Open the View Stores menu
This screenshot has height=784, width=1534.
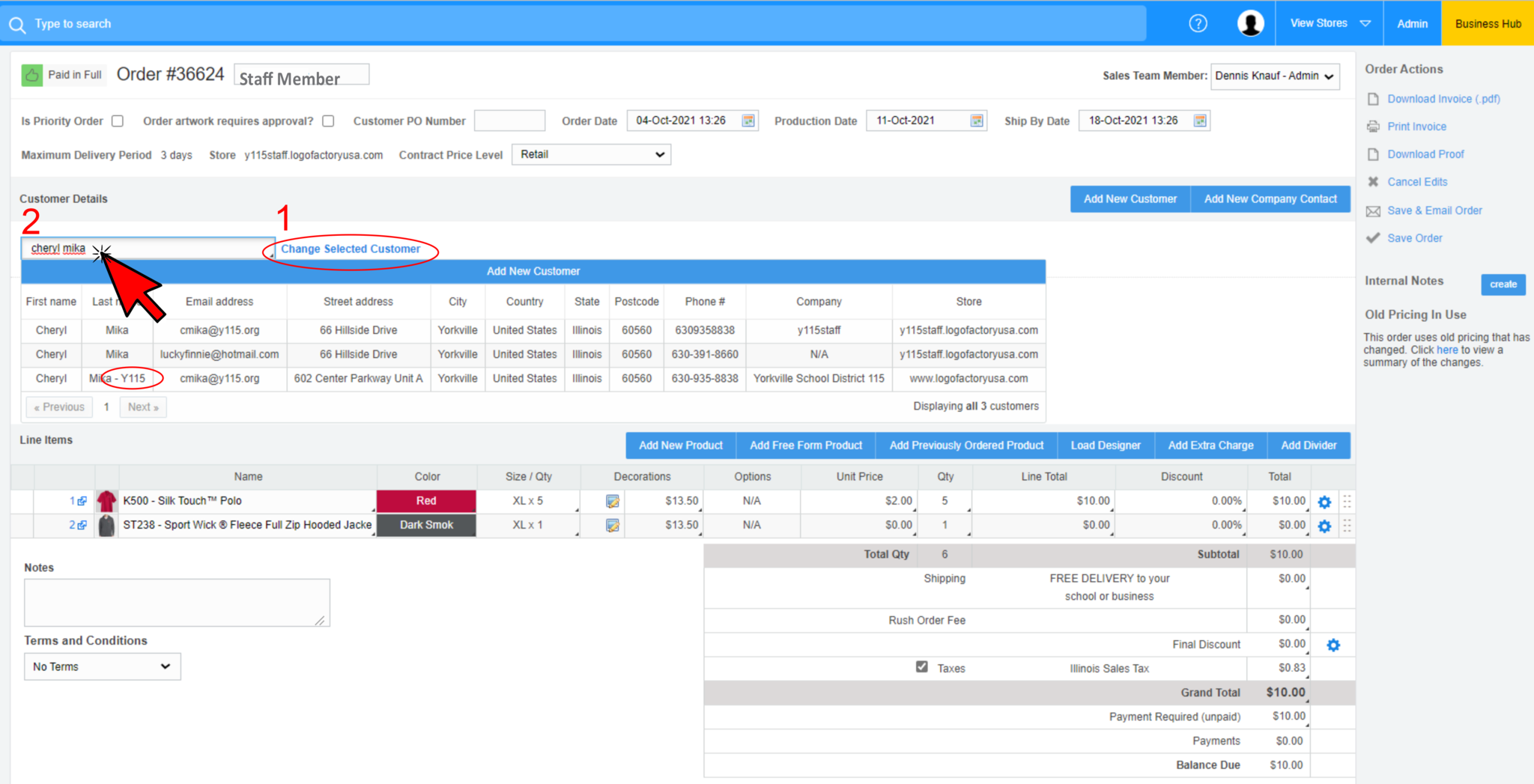coord(1330,23)
